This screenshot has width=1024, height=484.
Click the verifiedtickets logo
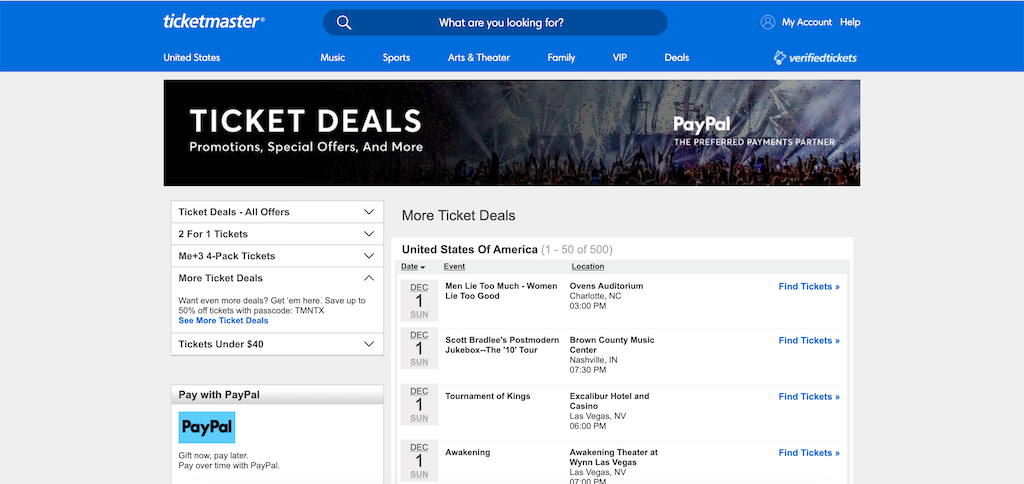coord(815,57)
